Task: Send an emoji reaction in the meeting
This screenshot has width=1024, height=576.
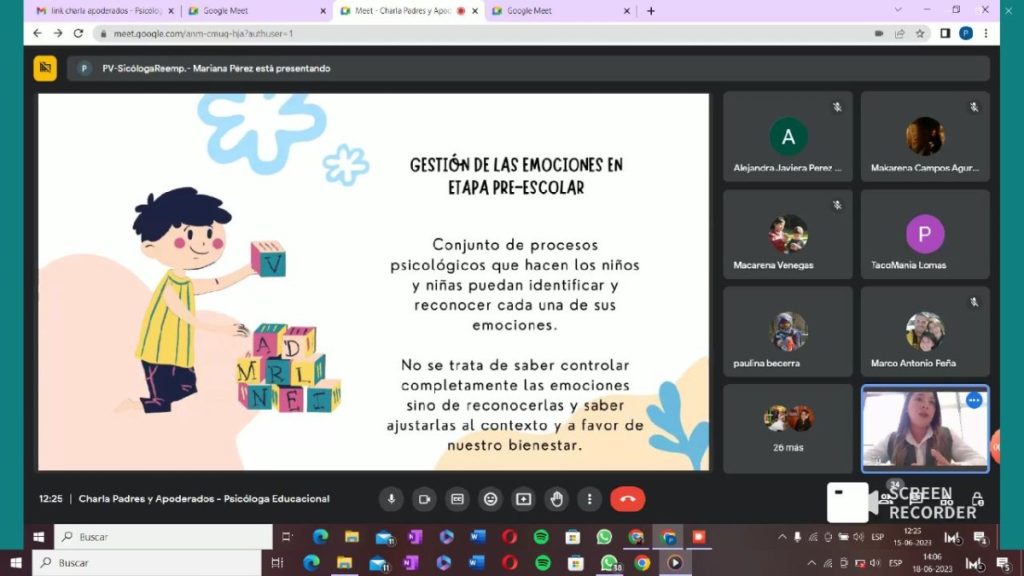Action: click(490, 499)
